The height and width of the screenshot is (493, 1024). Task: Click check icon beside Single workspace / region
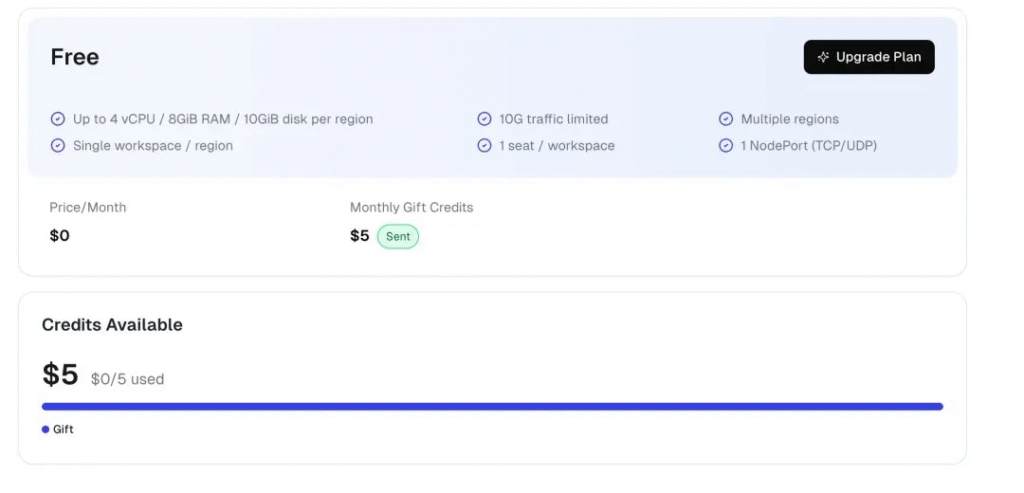pyautogui.click(x=58, y=146)
